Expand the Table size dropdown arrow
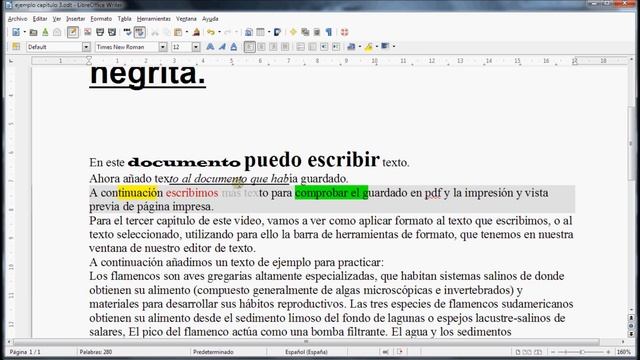The height and width of the screenshot is (360, 640). tap(269, 32)
